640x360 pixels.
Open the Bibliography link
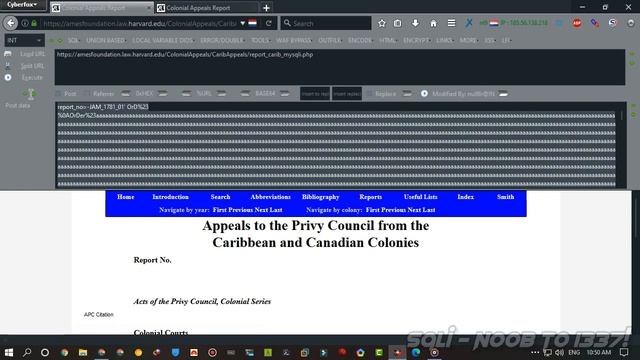(x=320, y=197)
